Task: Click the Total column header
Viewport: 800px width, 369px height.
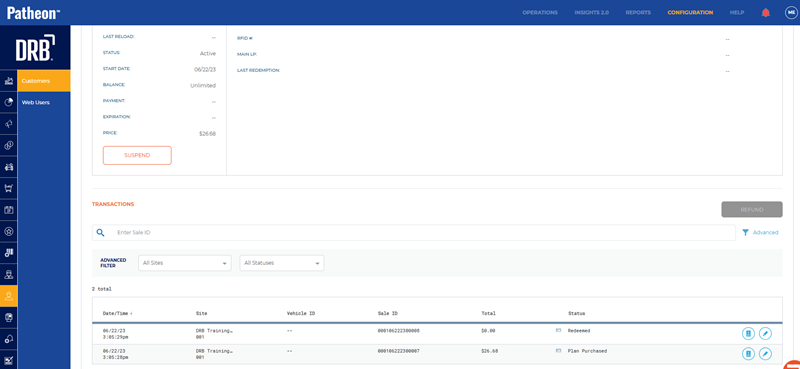Action: click(x=488, y=313)
